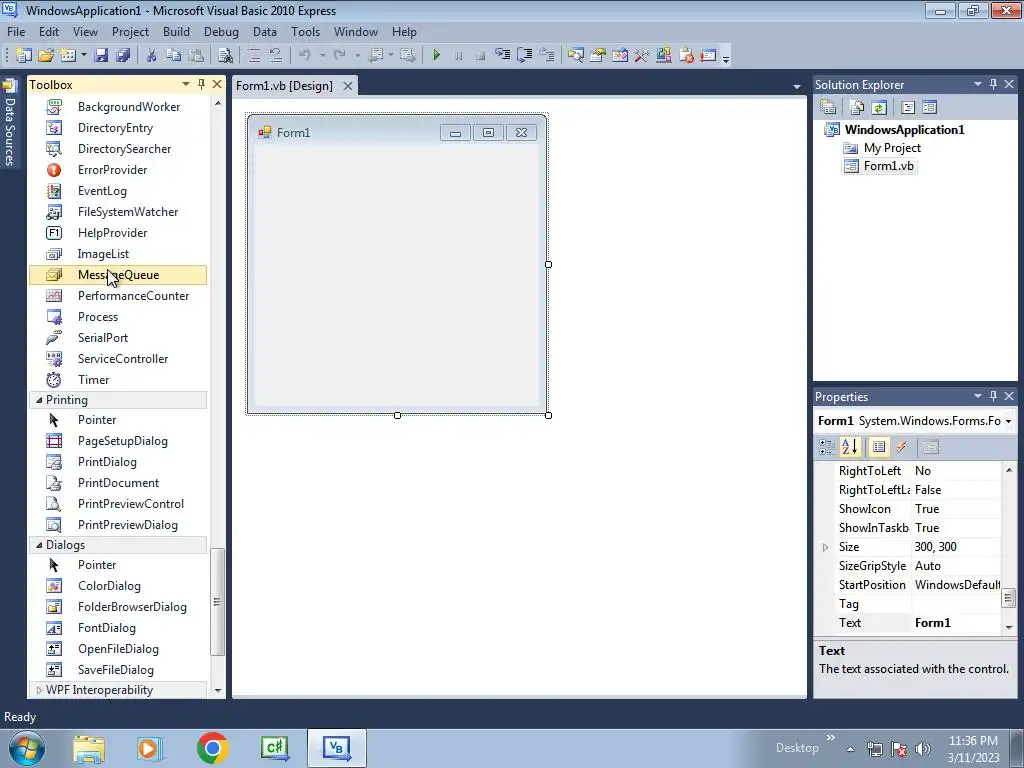
Task: Open the Toolbox hammer-and-wrench toolbar icon
Action: pyautogui.click(x=641, y=56)
